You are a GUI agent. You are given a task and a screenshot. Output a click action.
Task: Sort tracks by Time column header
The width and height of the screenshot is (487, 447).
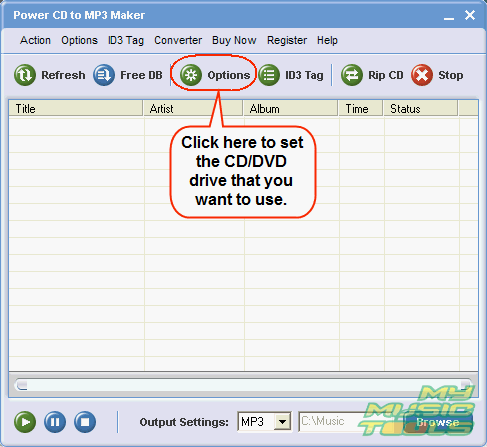click(361, 108)
